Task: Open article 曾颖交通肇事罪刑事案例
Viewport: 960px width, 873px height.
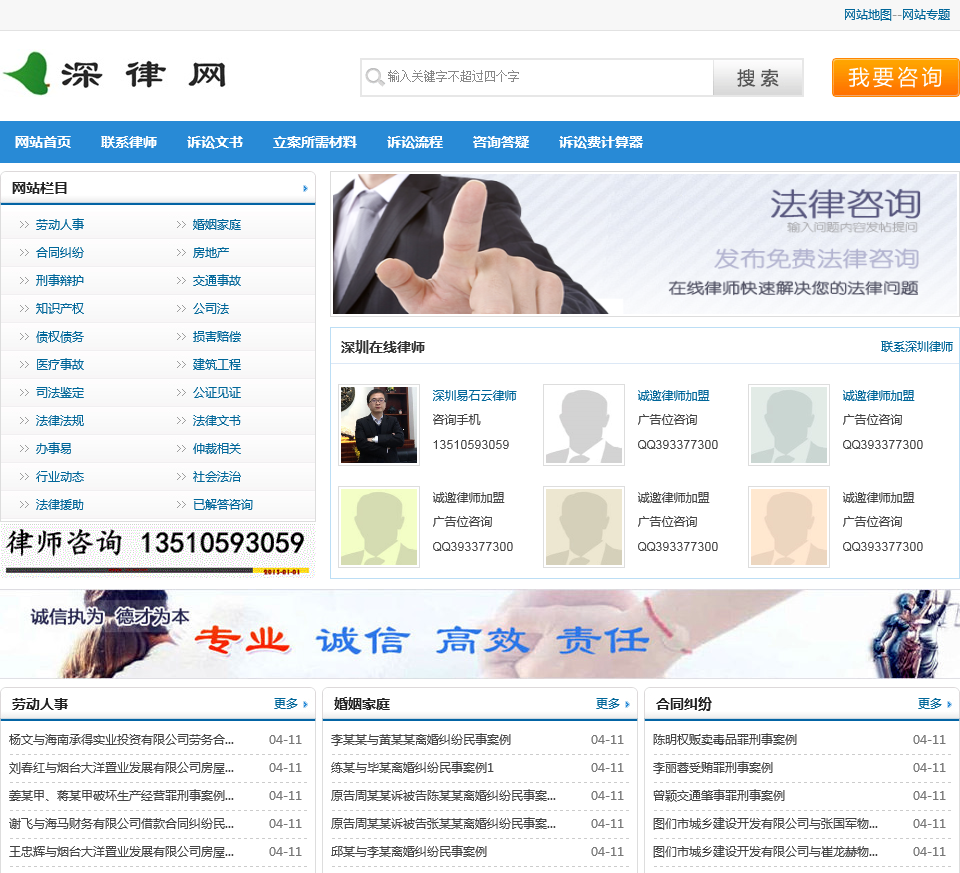Action: point(719,796)
